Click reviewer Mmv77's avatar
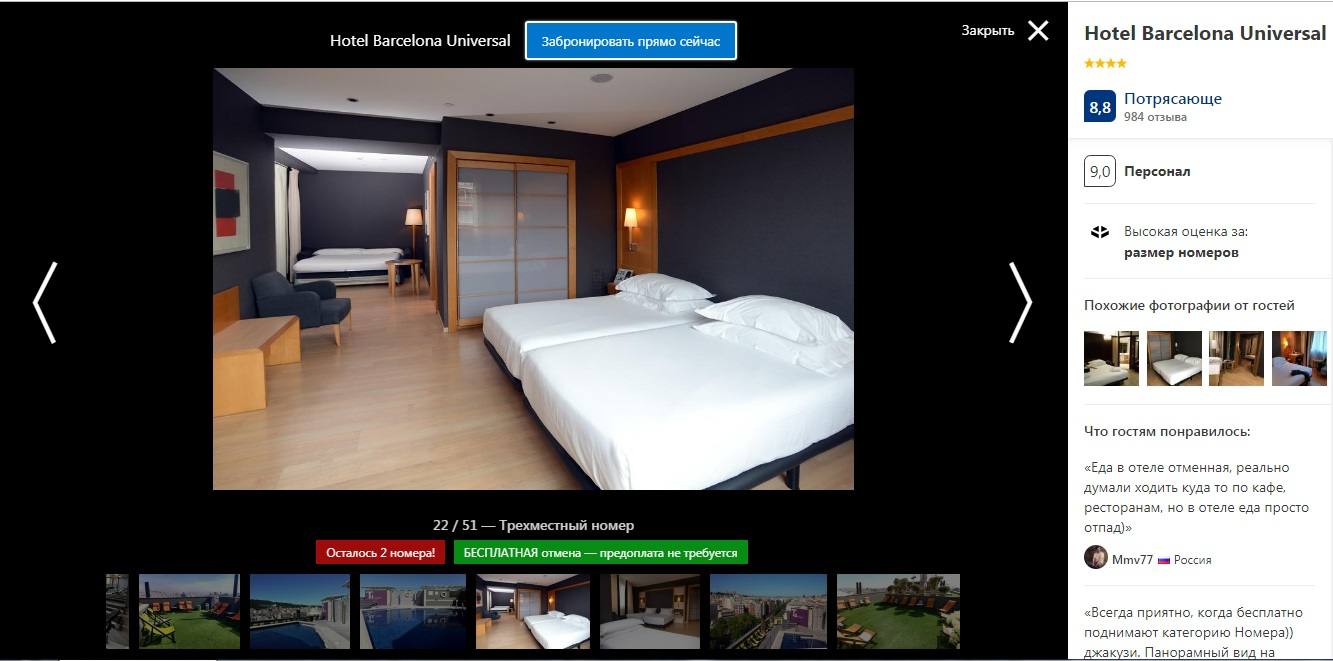 [1096, 558]
